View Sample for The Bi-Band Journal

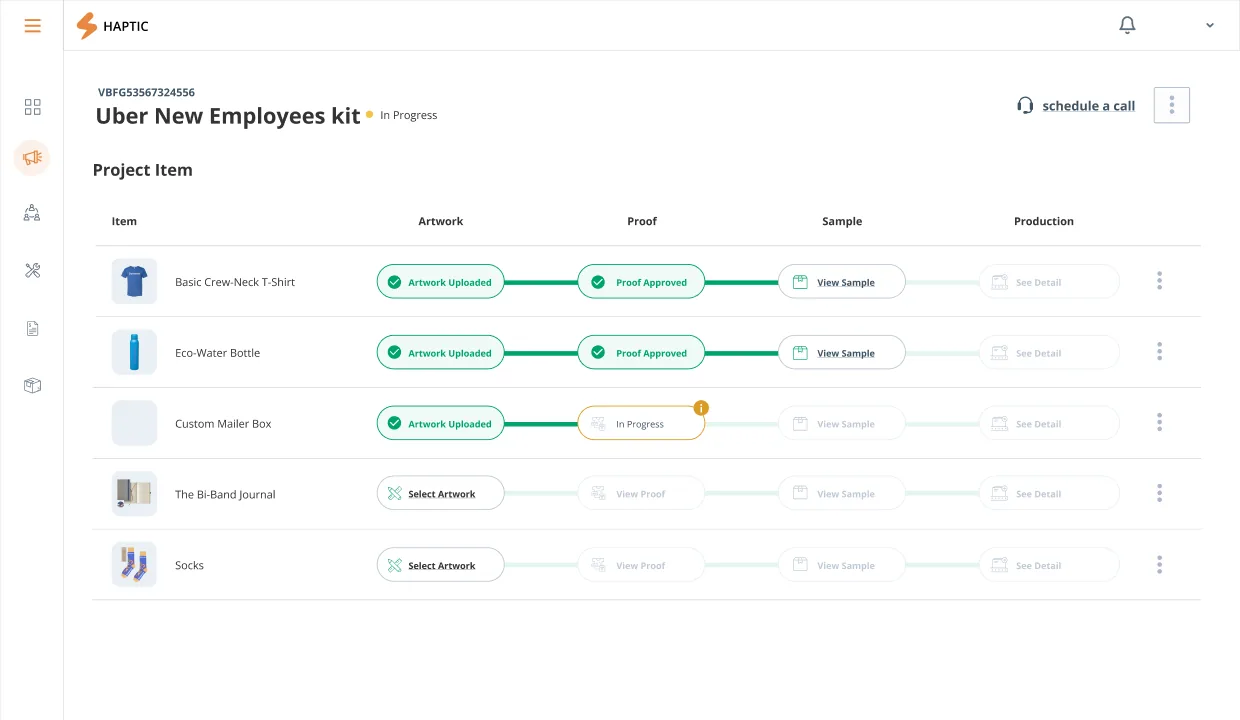pos(842,493)
